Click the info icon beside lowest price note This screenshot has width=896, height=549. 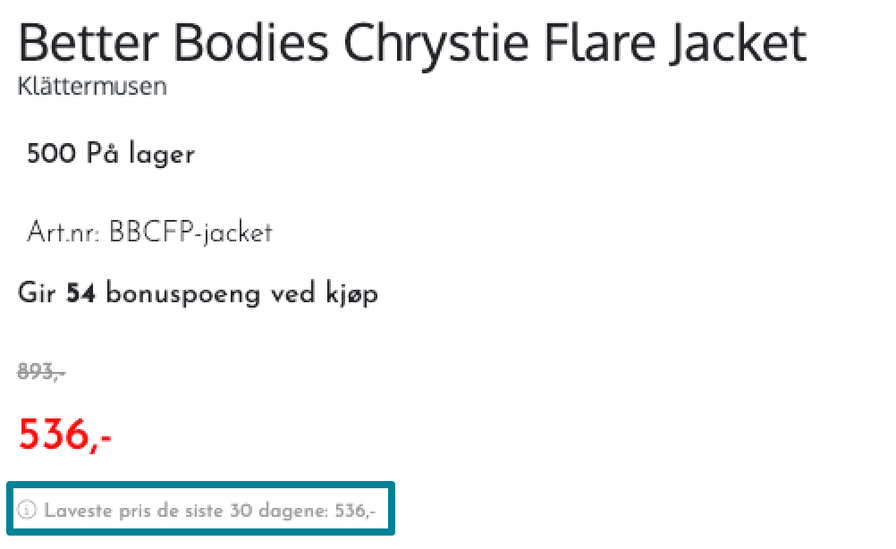click(x=27, y=512)
